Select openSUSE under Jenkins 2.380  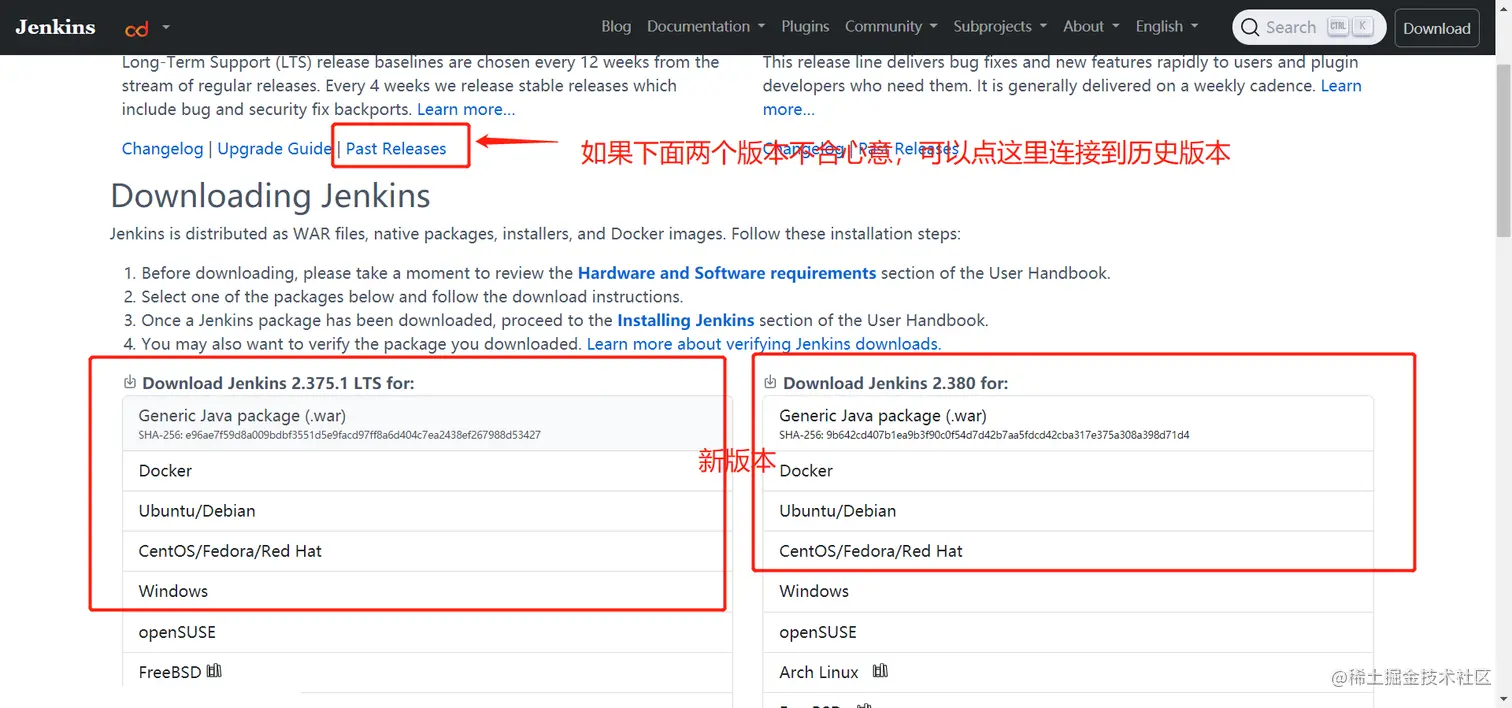pos(1068,632)
